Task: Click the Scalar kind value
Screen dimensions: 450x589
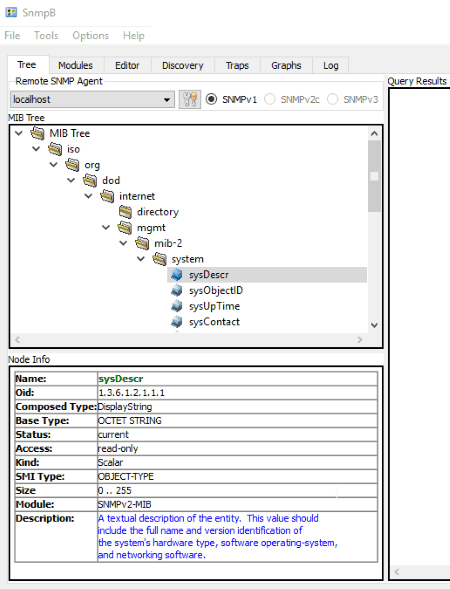Action: pos(110,463)
